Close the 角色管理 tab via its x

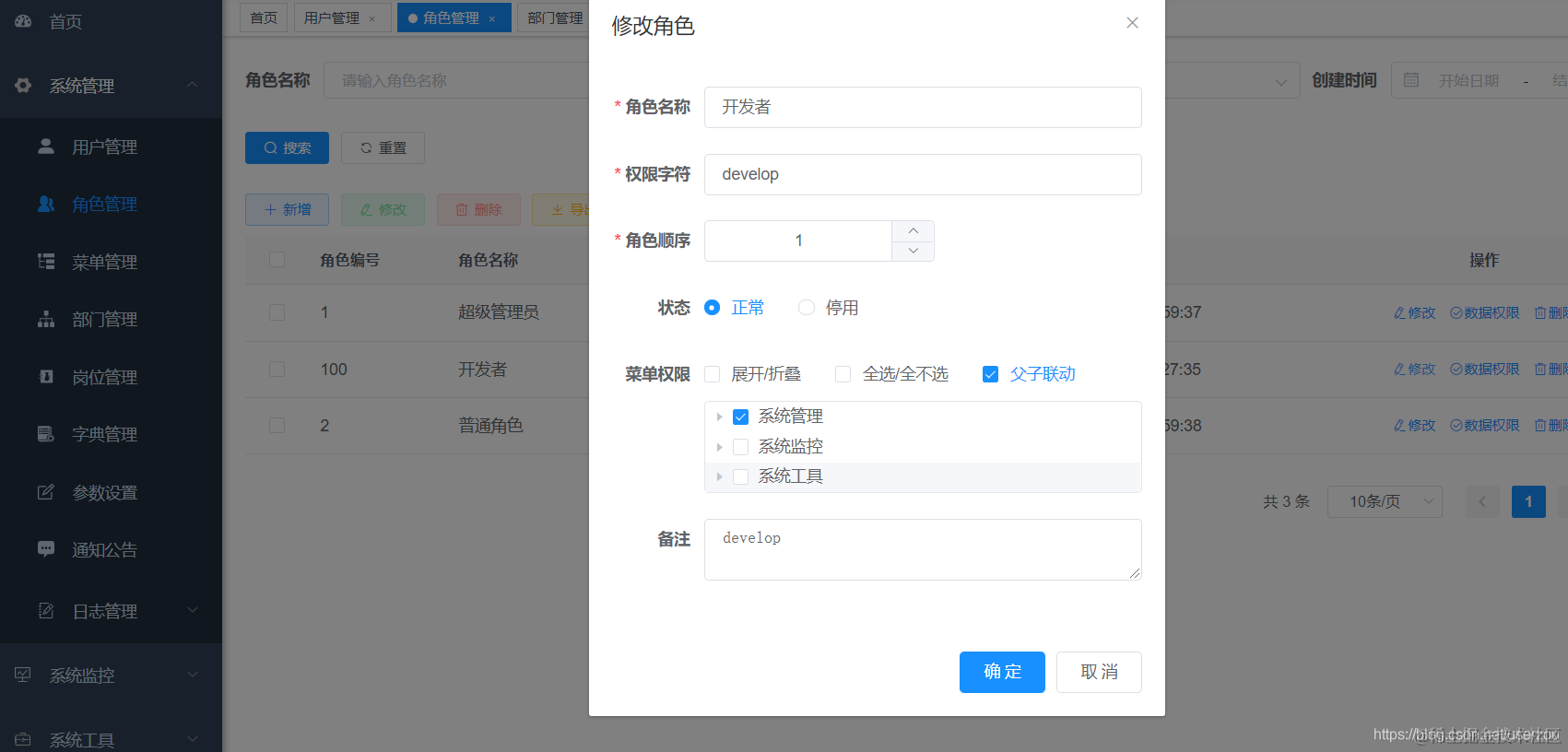click(492, 18)
